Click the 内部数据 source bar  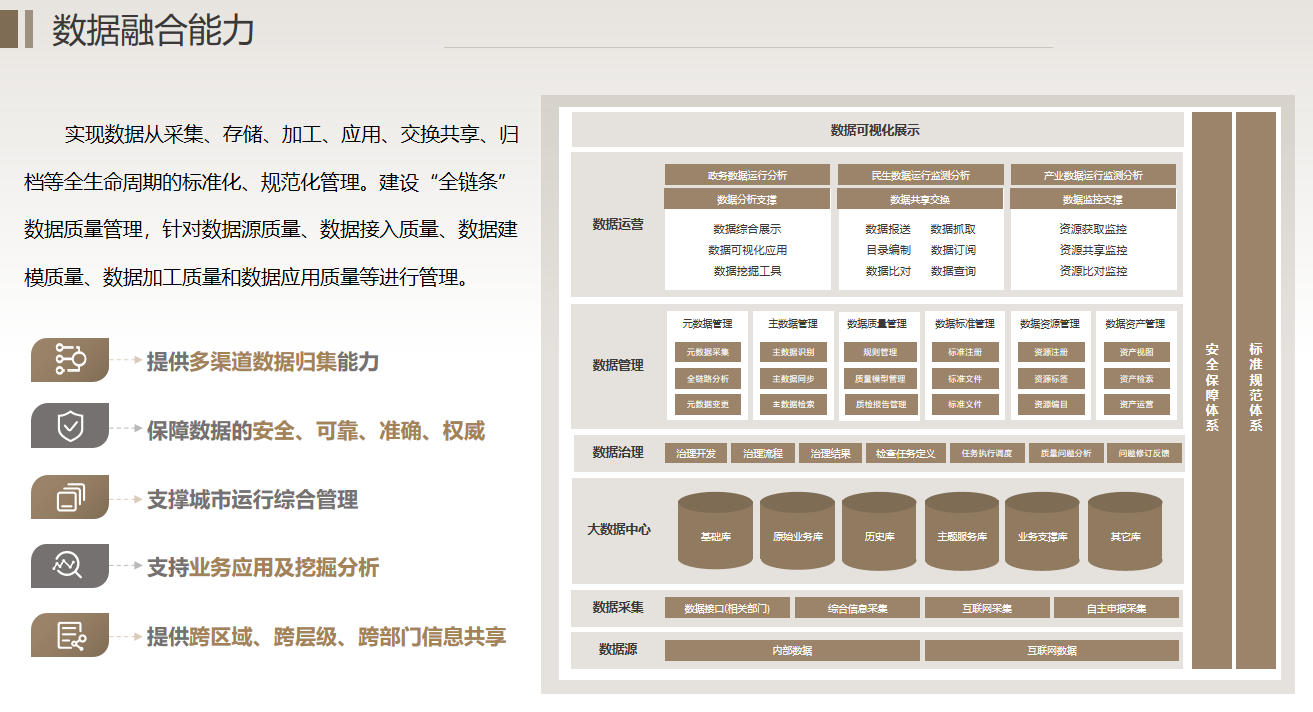click(792, 651)
